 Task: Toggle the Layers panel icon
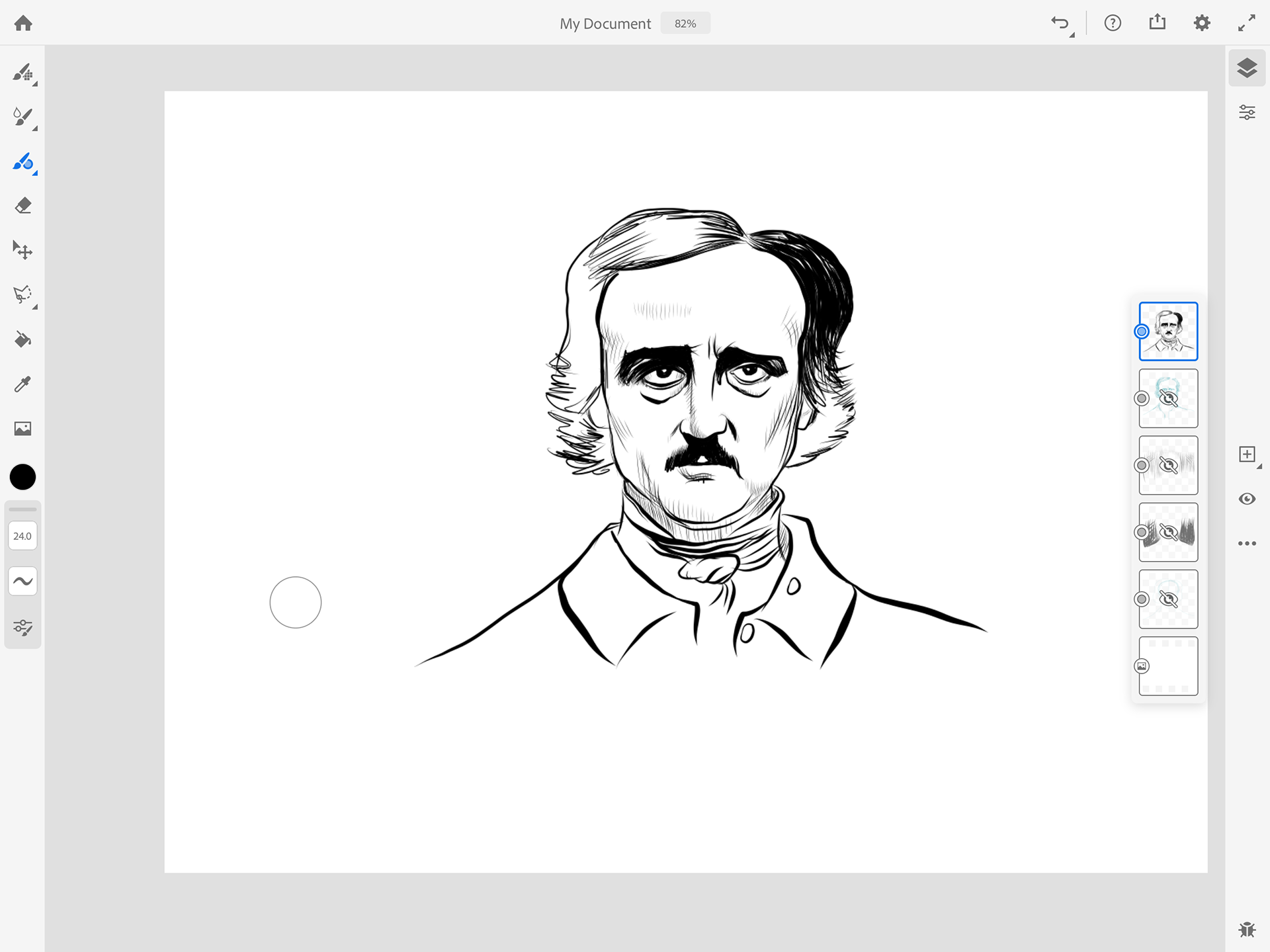[1247, 67]
